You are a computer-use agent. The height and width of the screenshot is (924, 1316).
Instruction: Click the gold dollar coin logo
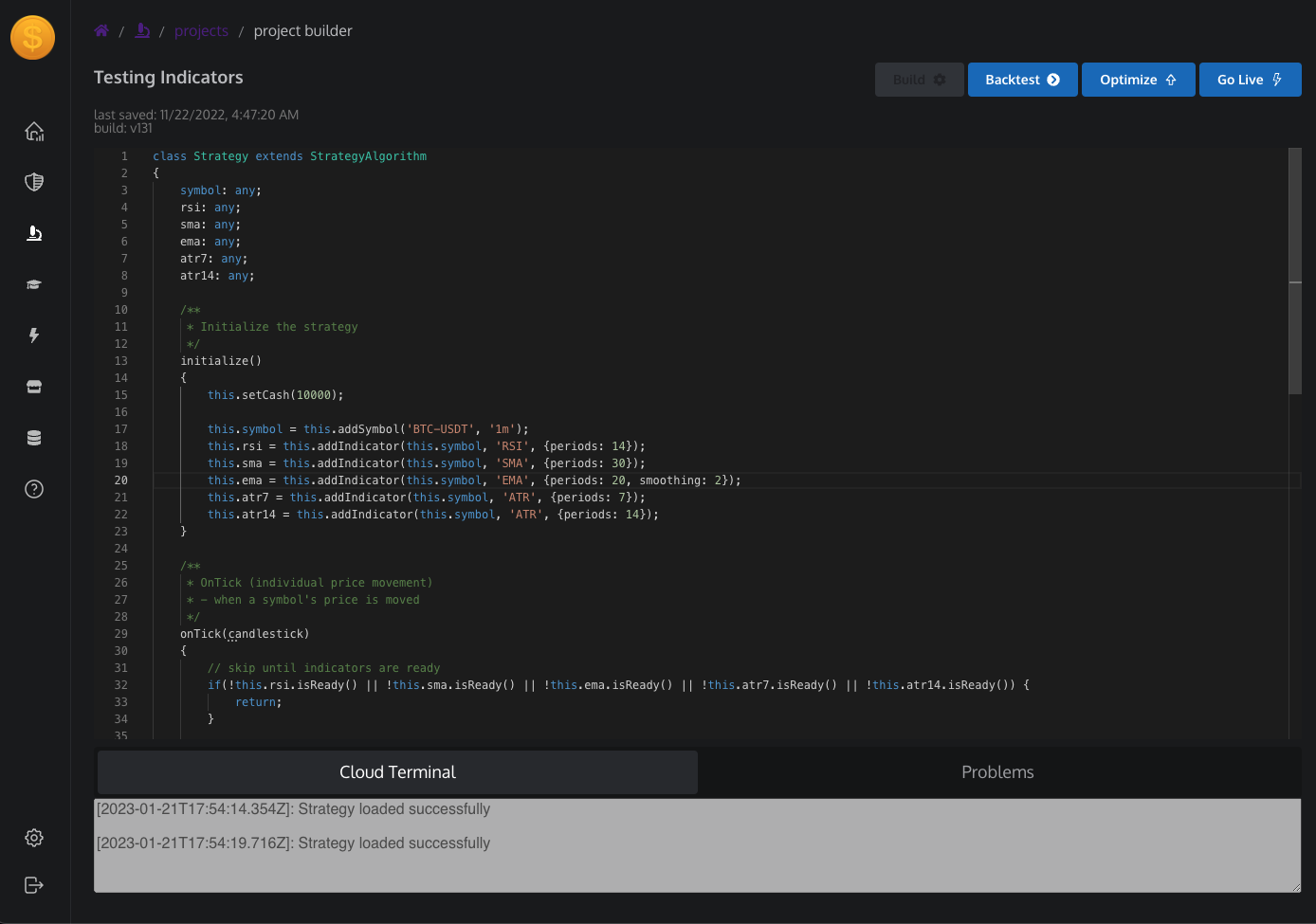33,38
